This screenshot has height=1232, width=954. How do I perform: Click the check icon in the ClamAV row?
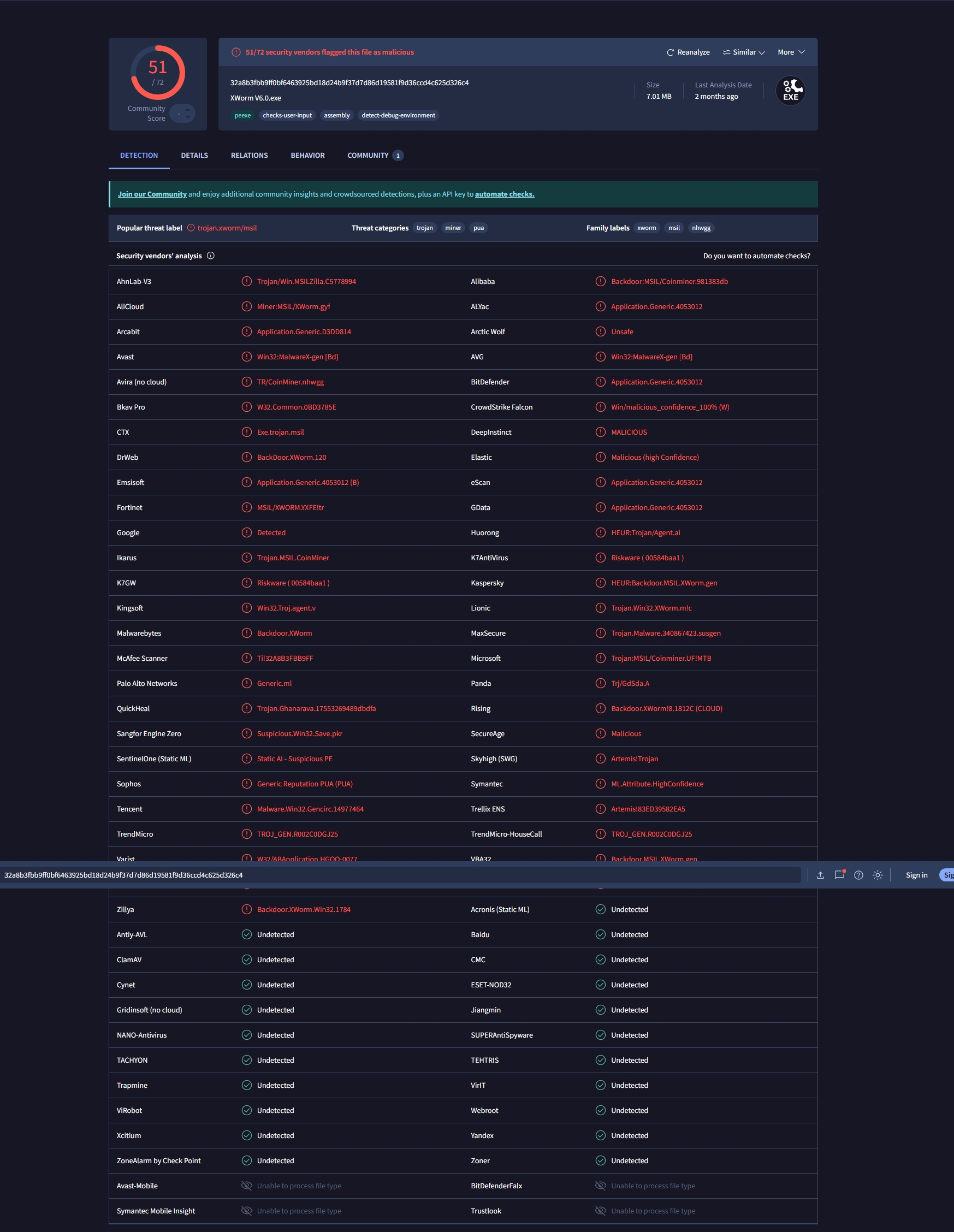click(x=246, y=959)
